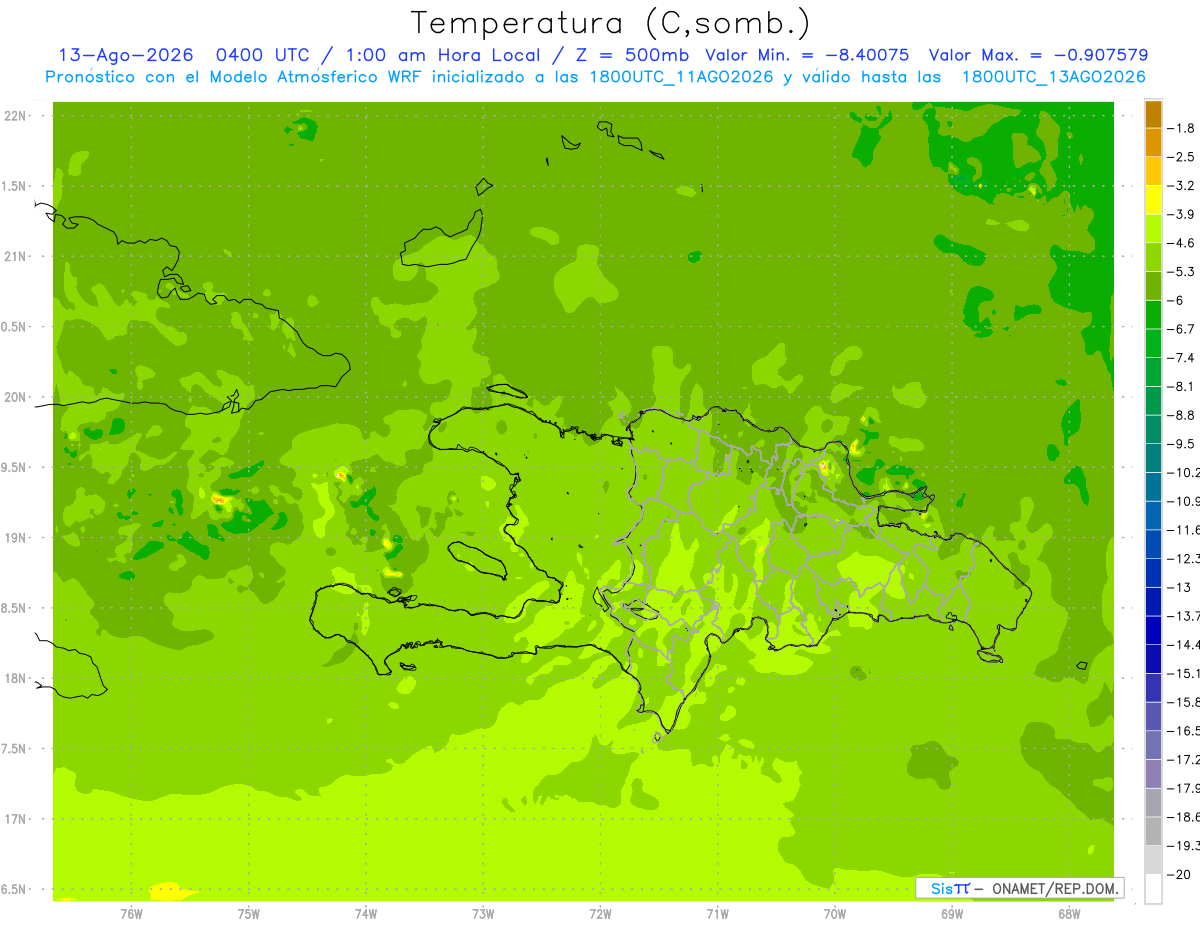1200x927 pixels.
Task: Click the '18N' latitude label
Action: coord(17,678)
